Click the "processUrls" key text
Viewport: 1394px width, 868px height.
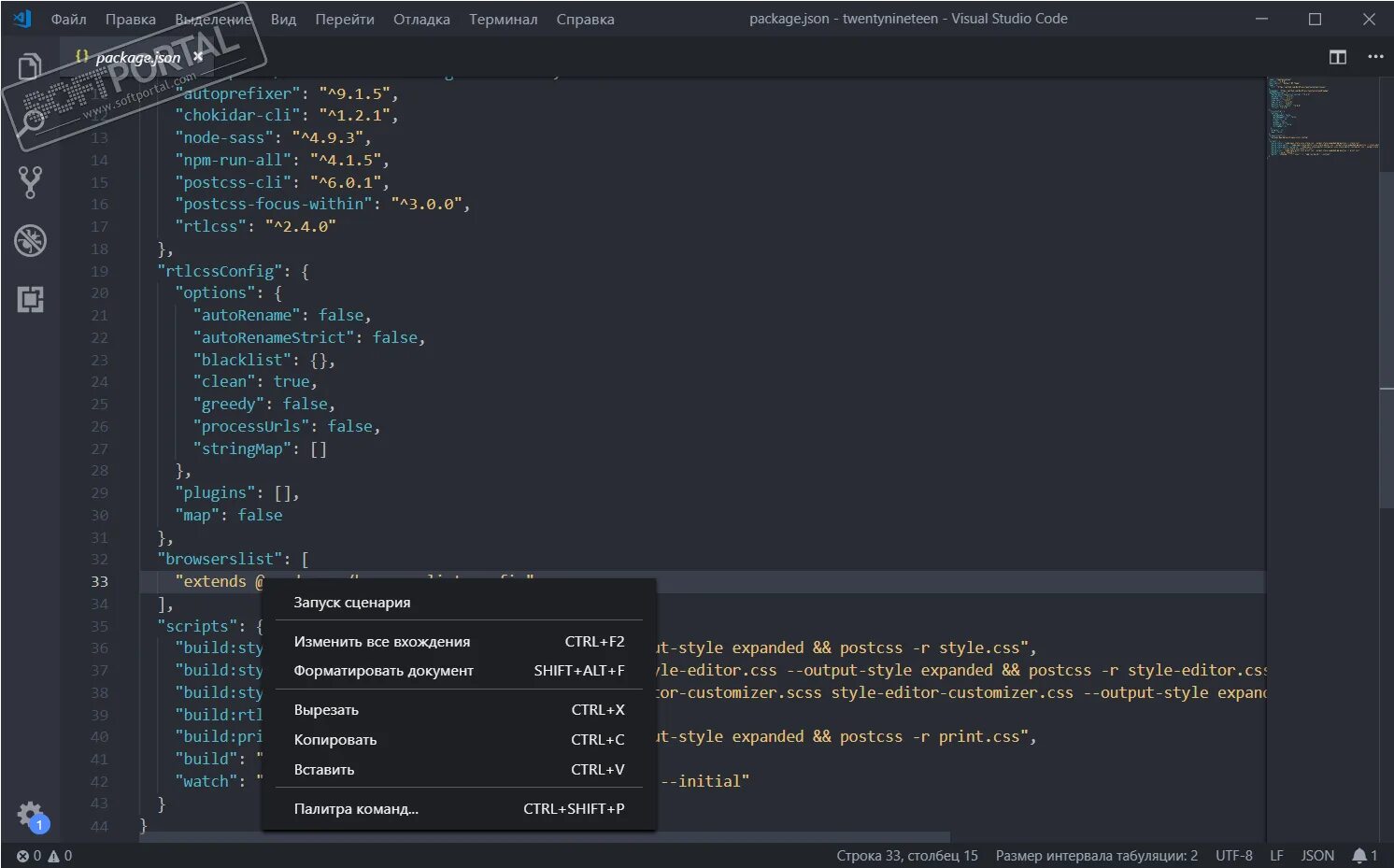click(x=251, y=426)
